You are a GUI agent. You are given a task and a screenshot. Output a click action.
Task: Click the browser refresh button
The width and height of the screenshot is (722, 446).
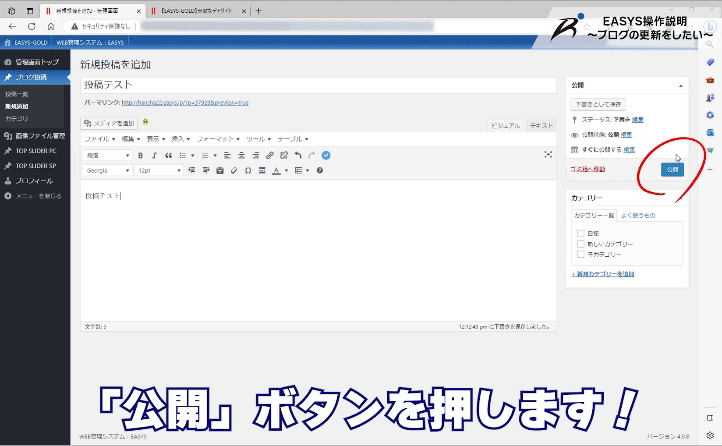(31, 26)
